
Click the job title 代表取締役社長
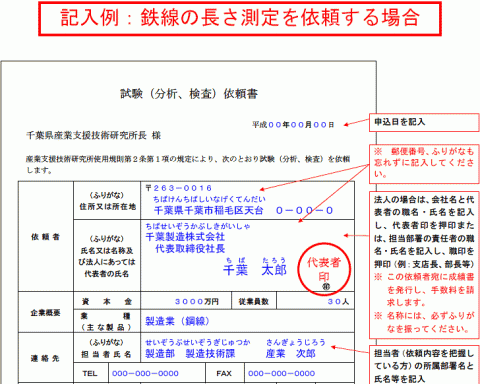pyautogui.click(x=190, y=249)
